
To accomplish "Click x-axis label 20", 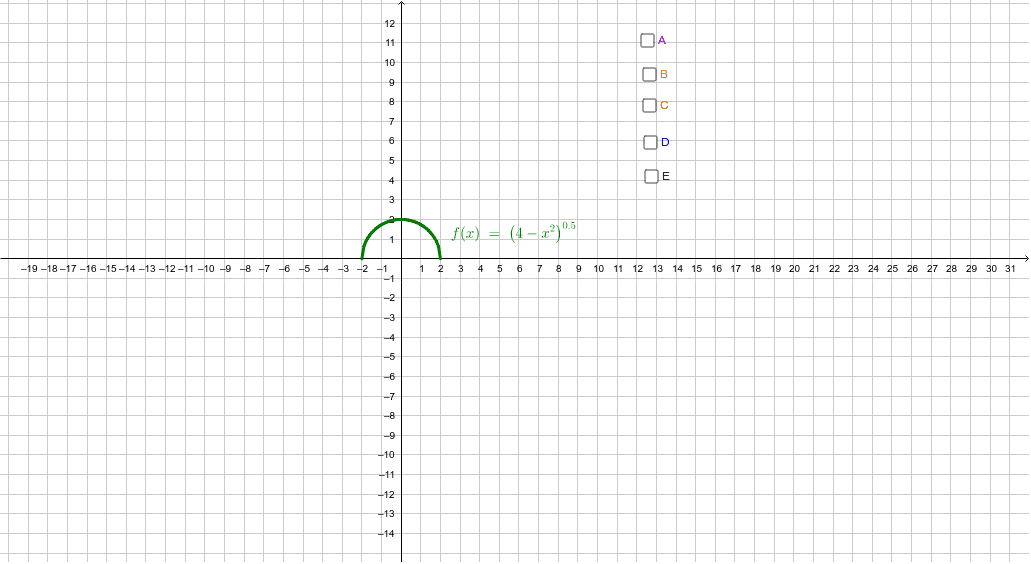I will tap(794, 269).
